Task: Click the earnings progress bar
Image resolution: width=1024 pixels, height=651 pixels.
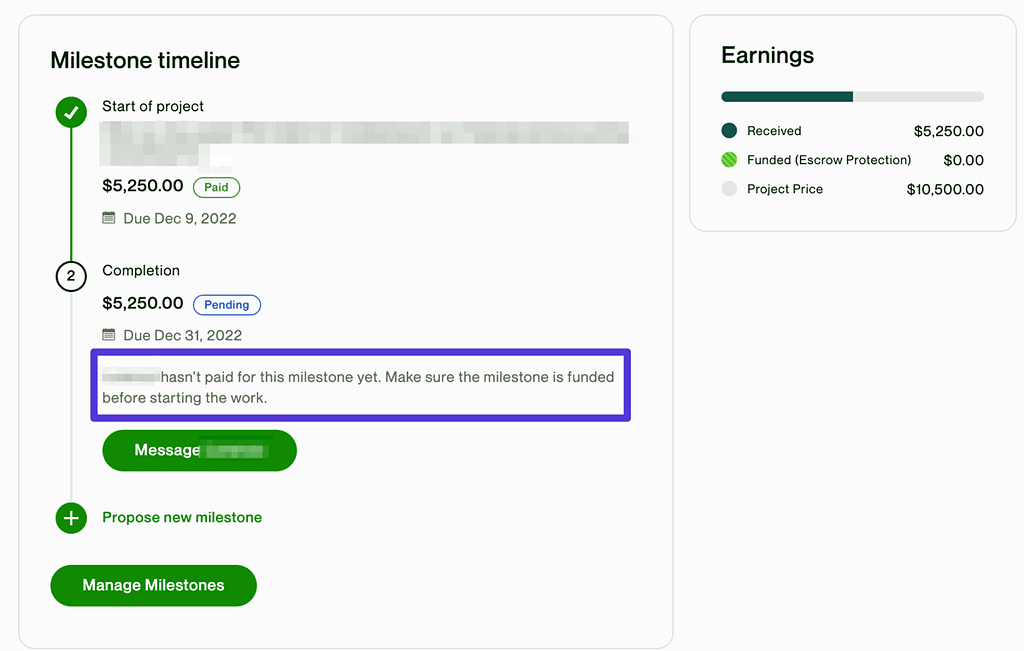Action: click(x=852, y=97)
